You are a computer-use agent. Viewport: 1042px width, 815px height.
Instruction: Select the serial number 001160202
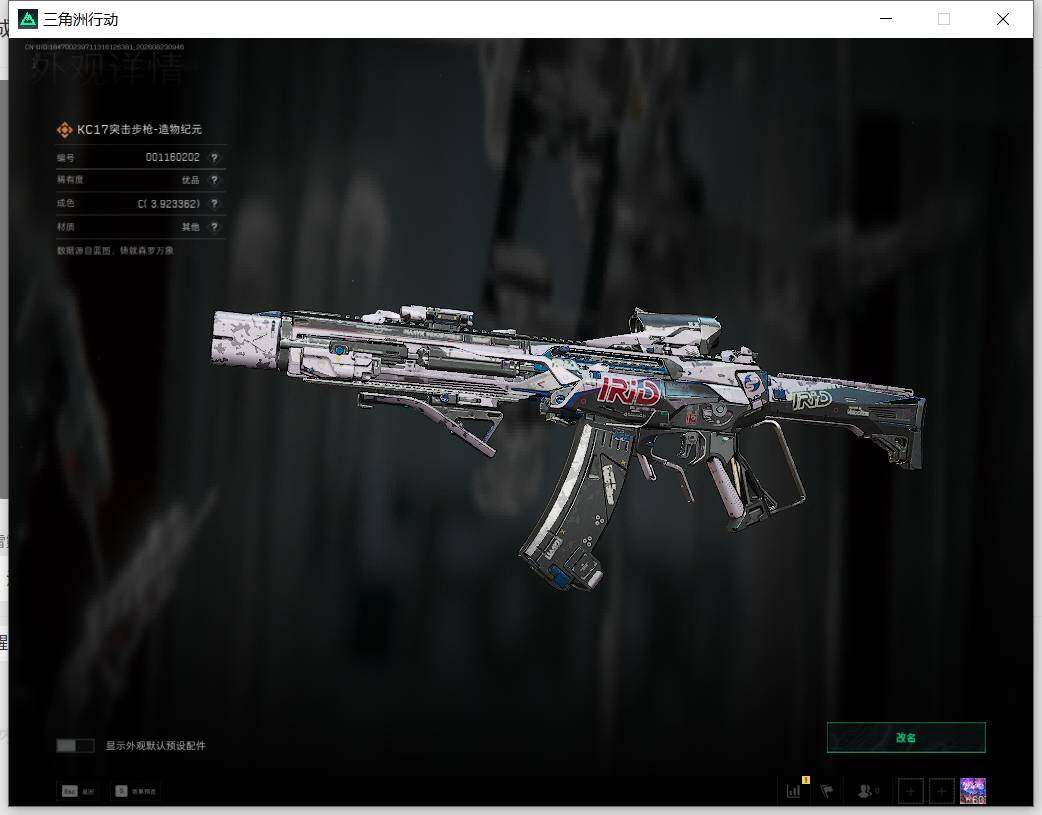pyautogui.click(x=173, y=158)
